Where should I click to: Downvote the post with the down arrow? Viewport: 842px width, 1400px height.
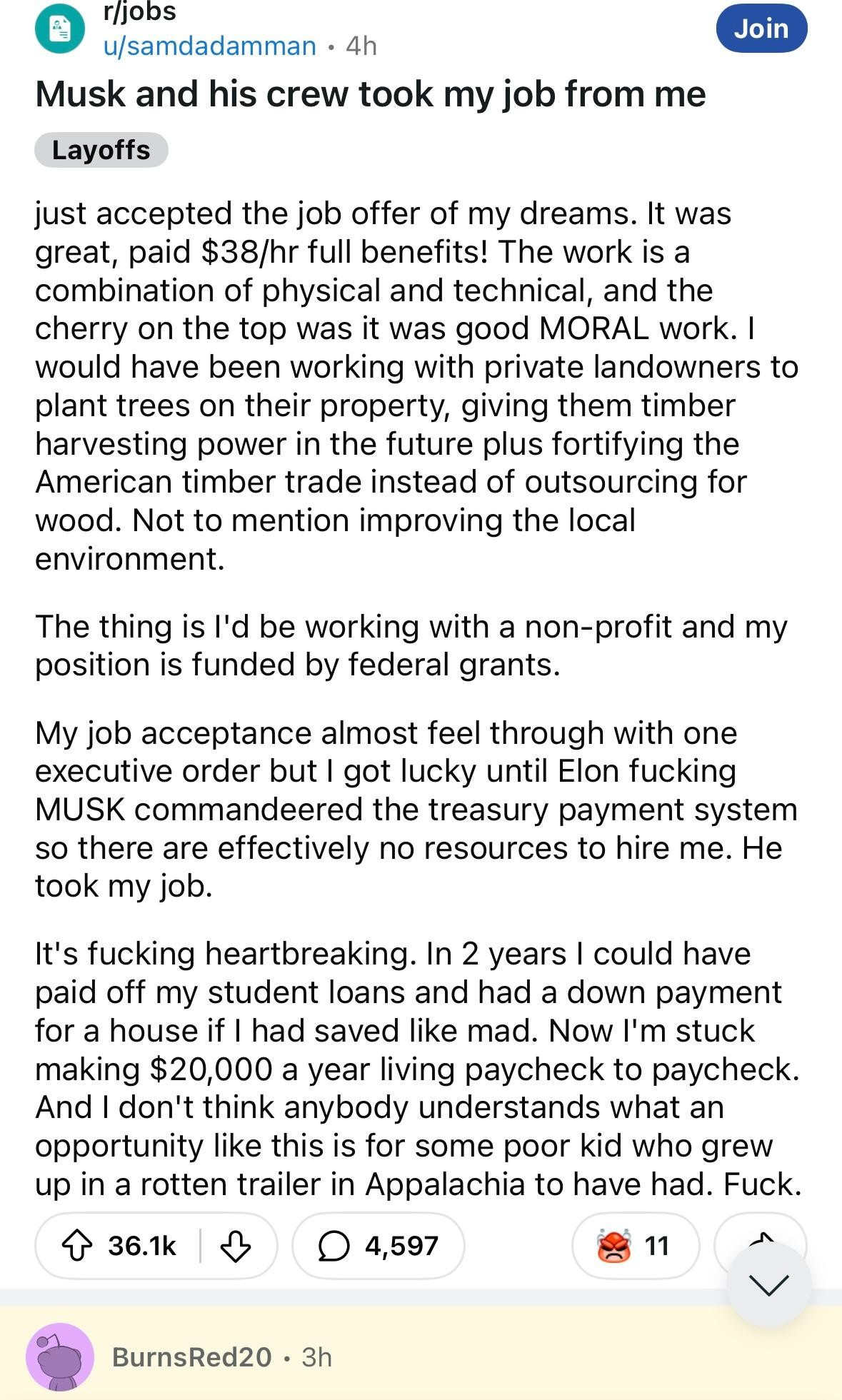[x=235, y=1246]
